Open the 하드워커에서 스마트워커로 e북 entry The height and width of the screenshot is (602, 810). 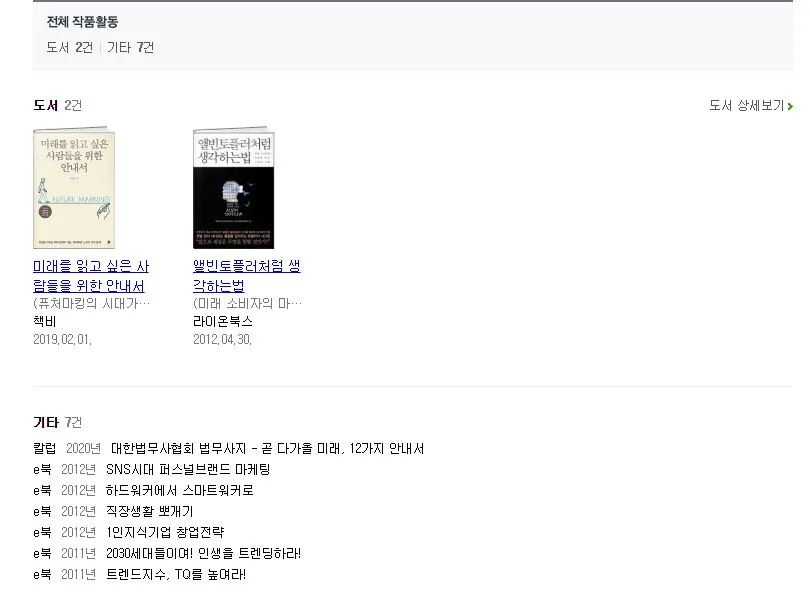180,490
